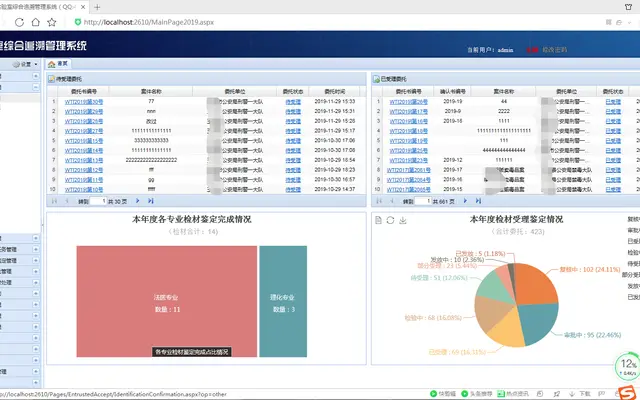Click the 理化专业 teal treemap block
This screenshot has width=640, height=400.
(x=283, y=301)
